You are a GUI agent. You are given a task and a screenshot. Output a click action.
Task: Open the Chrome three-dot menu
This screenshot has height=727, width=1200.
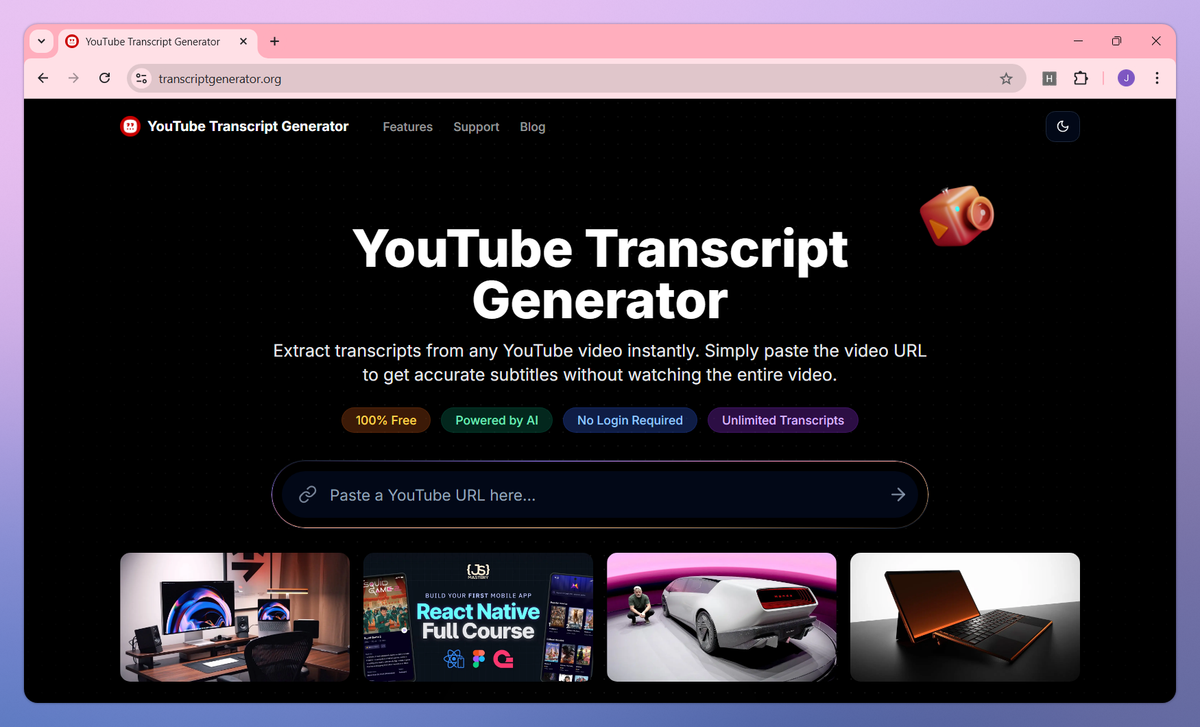1157,77
